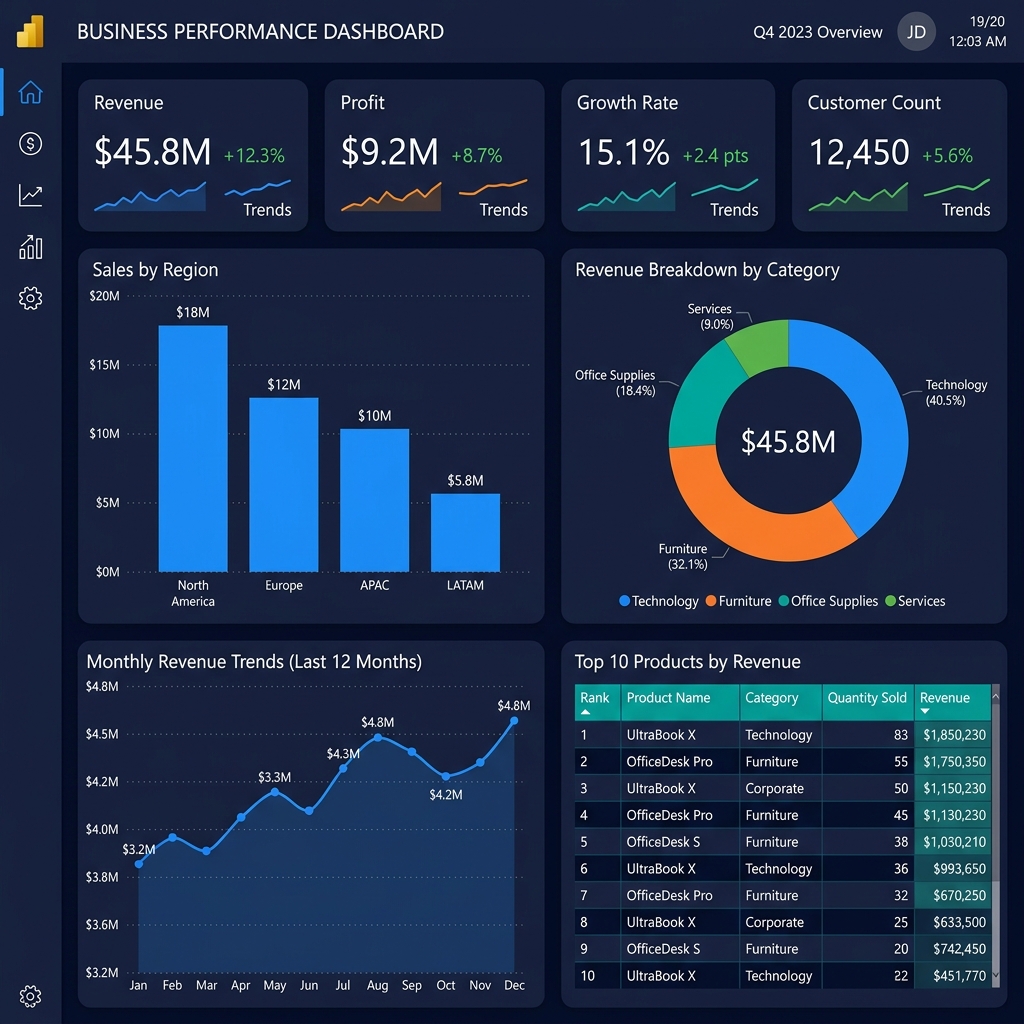Click the $45.8M donut center total

coord(788,441)
